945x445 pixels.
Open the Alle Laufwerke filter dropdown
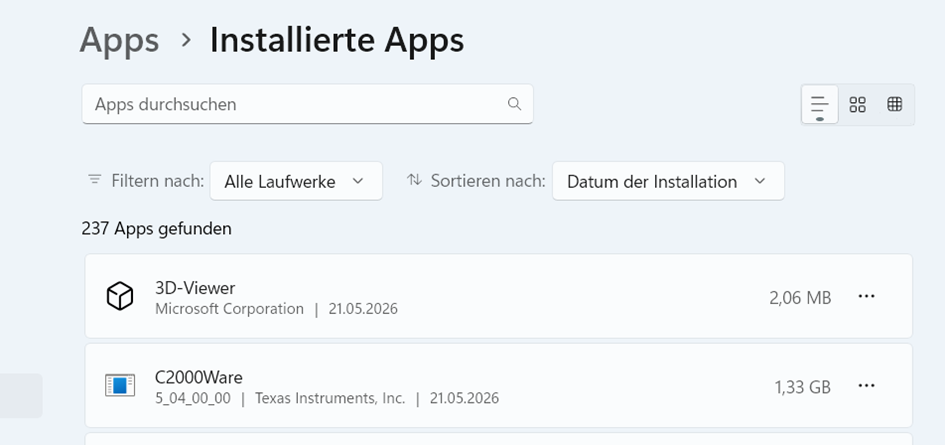point(296,181)
